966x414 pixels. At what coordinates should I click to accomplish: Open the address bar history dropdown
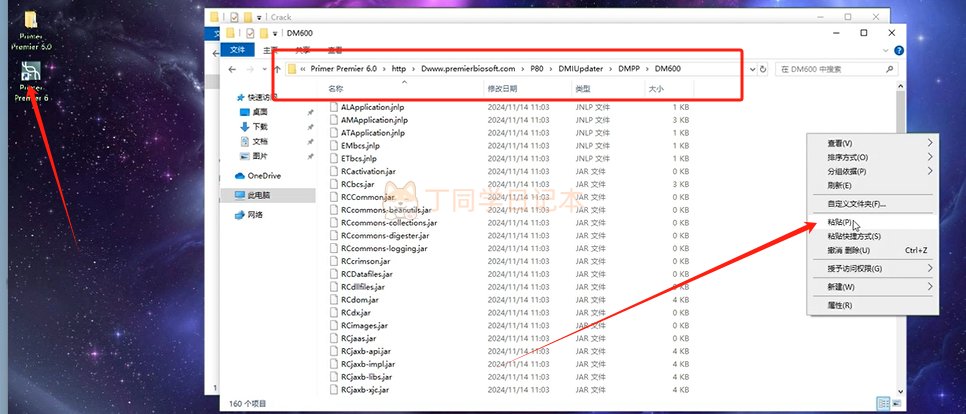click(749, 69)
